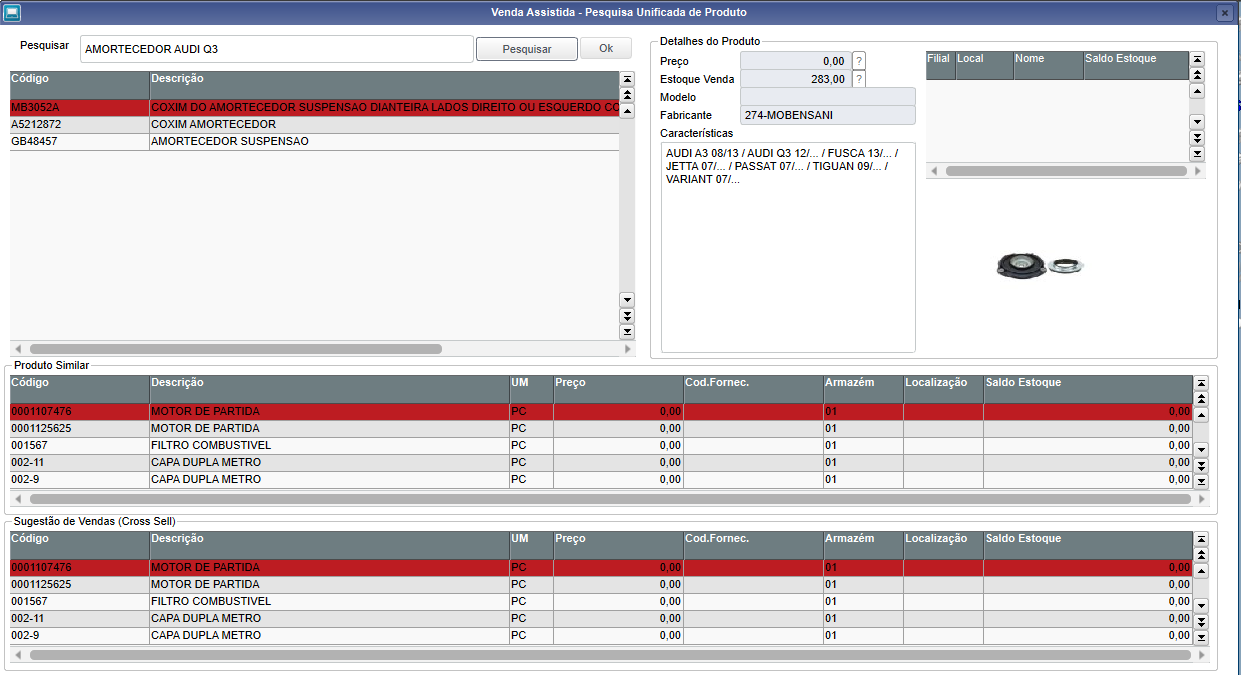Image resolution: width=1241 pixels, height=675 pixels.
Task: Jump to first row of Filial stock grid
Action: [x=1197, y=59]
